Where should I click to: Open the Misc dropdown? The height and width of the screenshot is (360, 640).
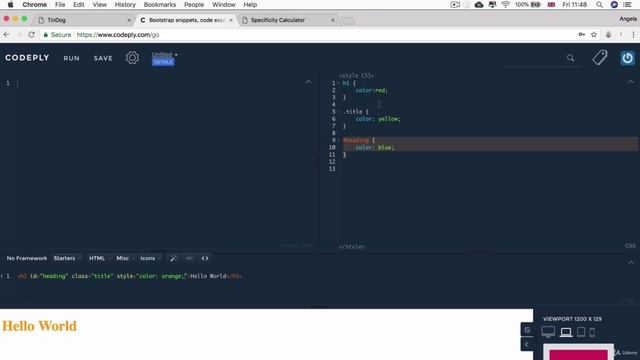125,258
